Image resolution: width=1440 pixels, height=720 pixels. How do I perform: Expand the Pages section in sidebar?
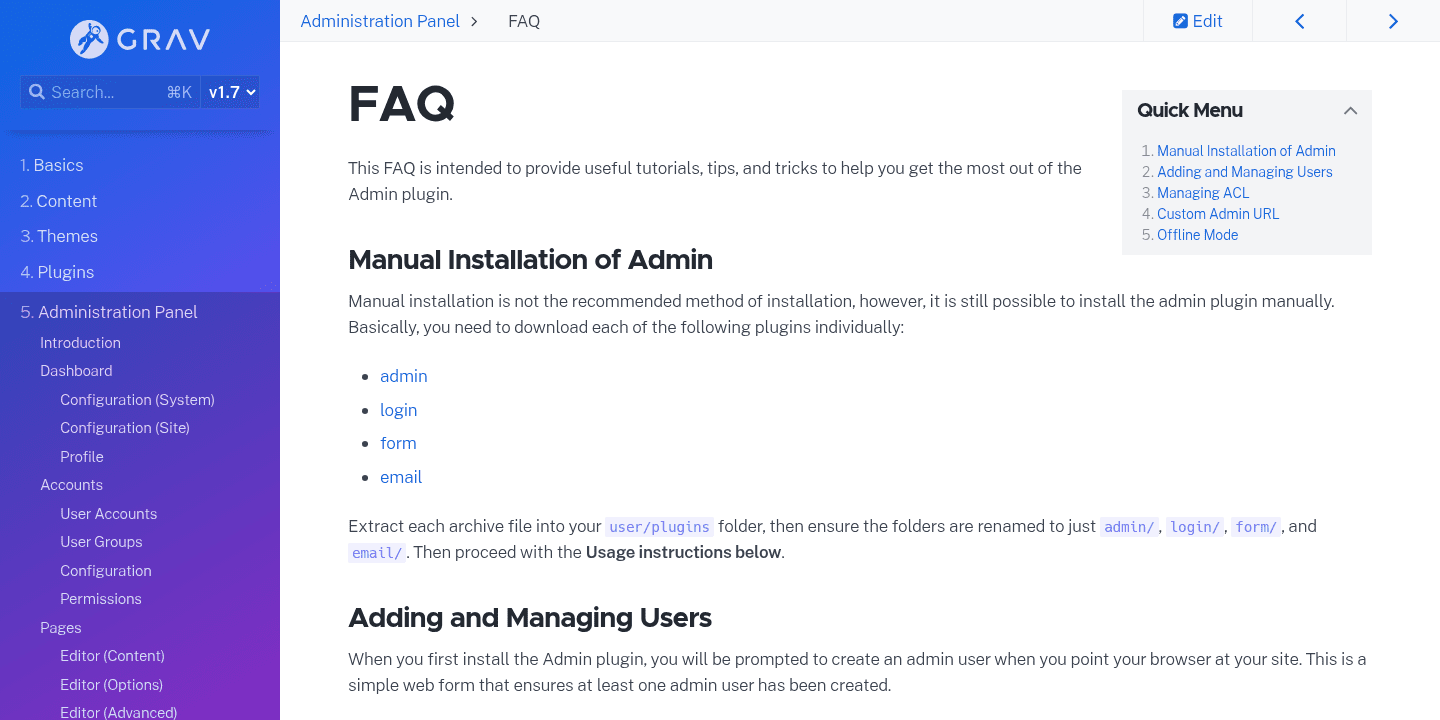coord(60,627)
